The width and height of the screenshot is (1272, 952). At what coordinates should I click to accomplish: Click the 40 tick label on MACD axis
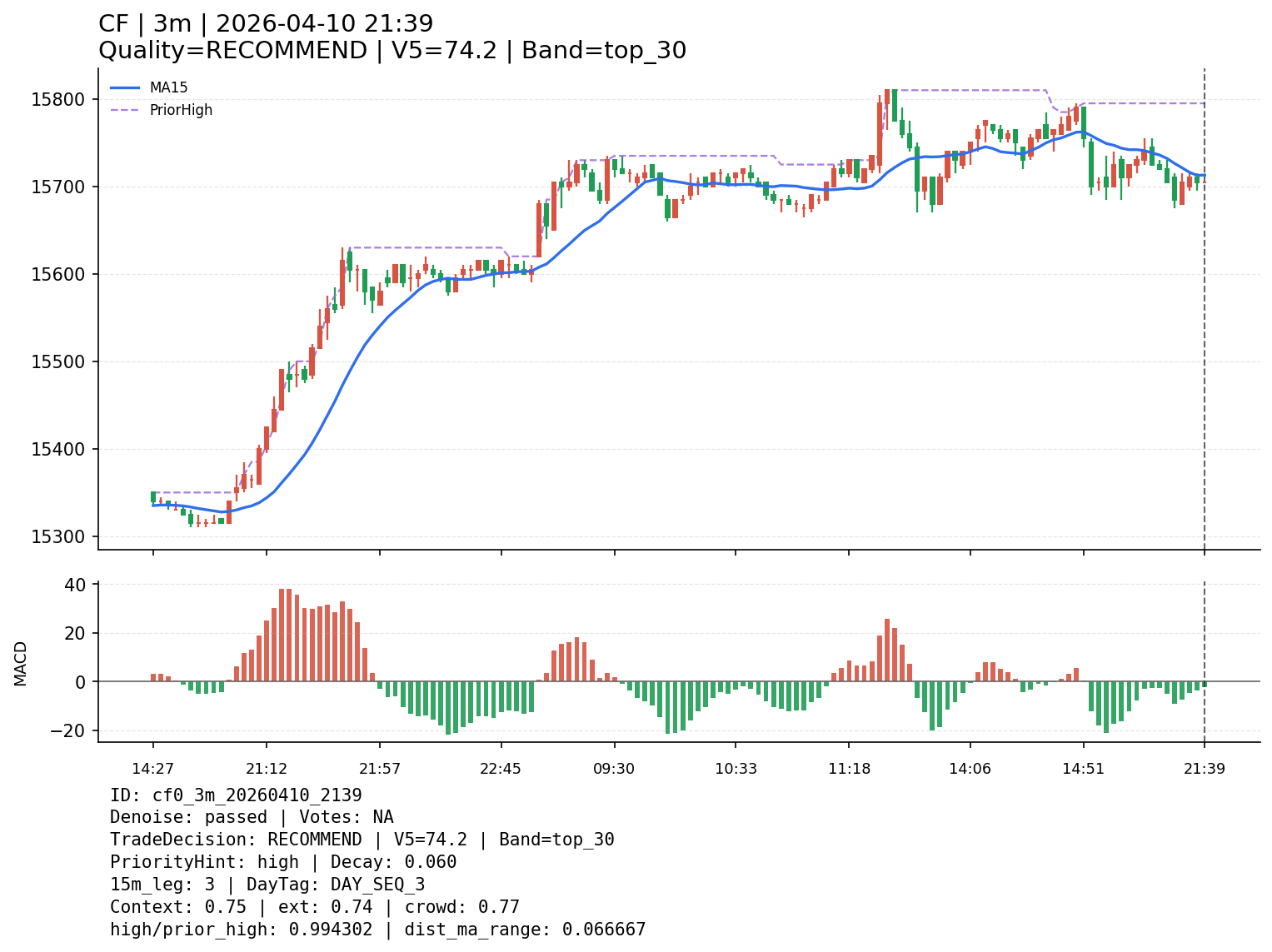[x=75, y=585]
